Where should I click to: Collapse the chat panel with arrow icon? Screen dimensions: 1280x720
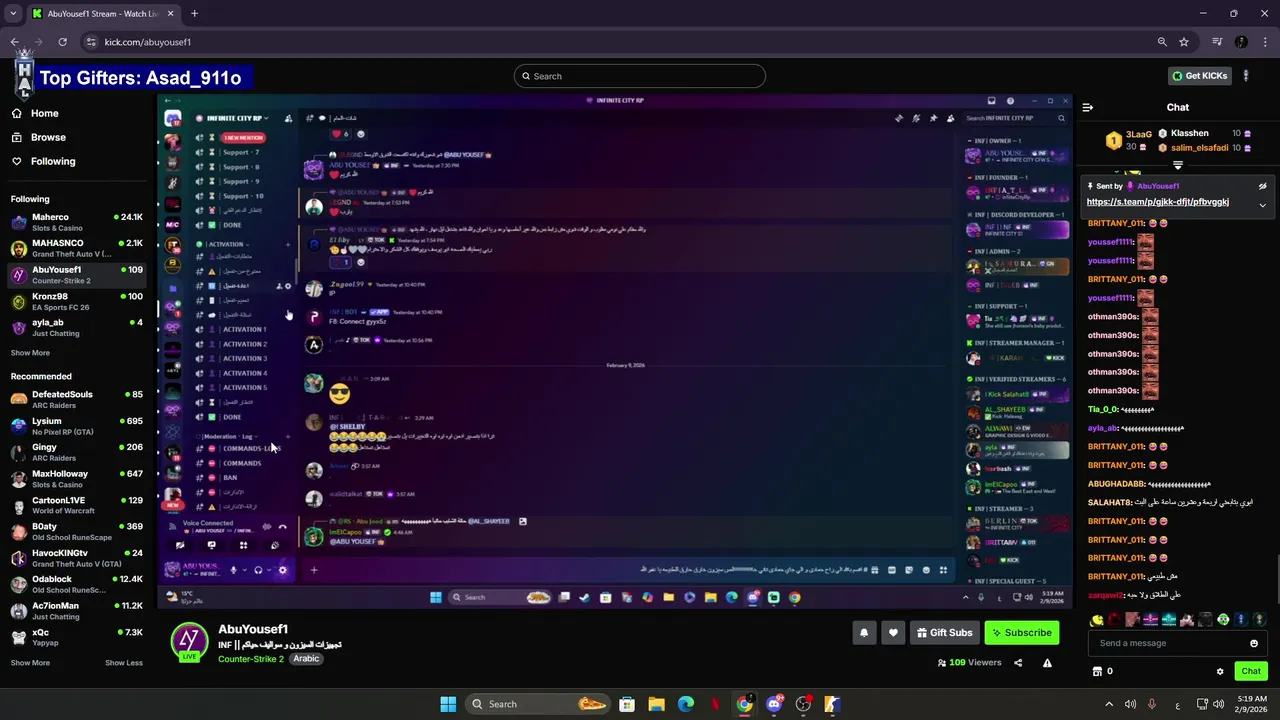[1088, 107]
